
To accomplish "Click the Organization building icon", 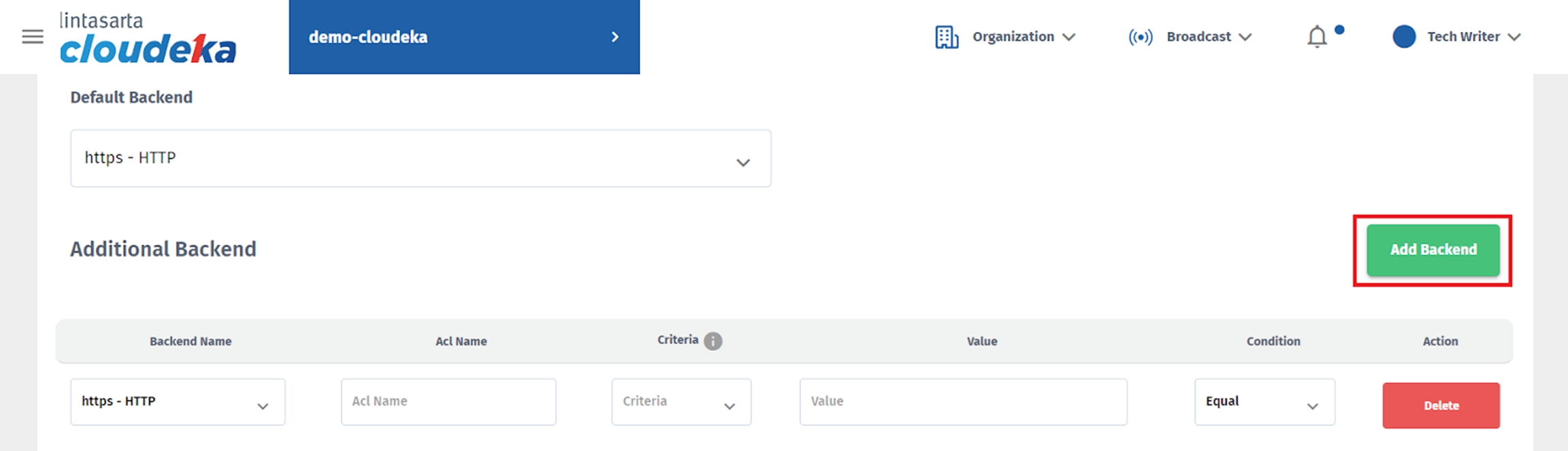I will coord(946,37).
